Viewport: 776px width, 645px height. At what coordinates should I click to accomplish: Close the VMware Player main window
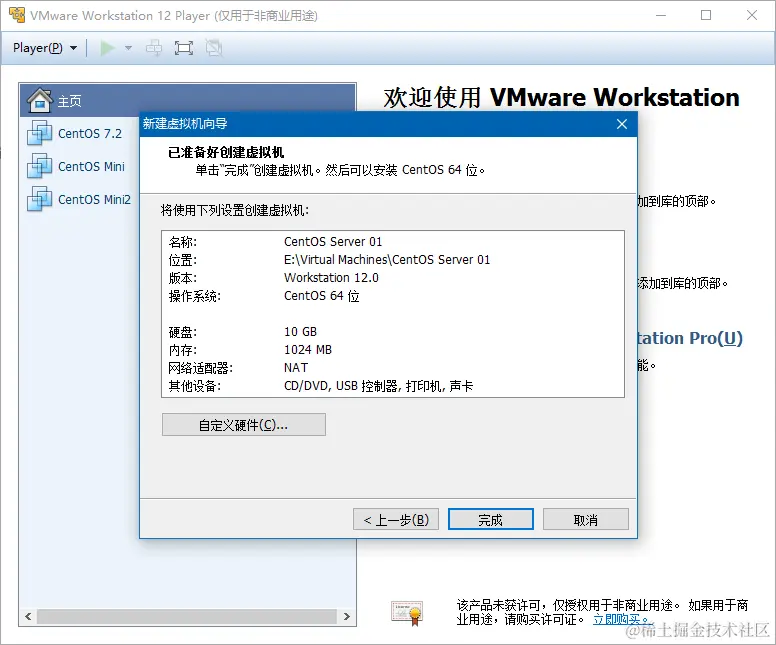point(752,15)
